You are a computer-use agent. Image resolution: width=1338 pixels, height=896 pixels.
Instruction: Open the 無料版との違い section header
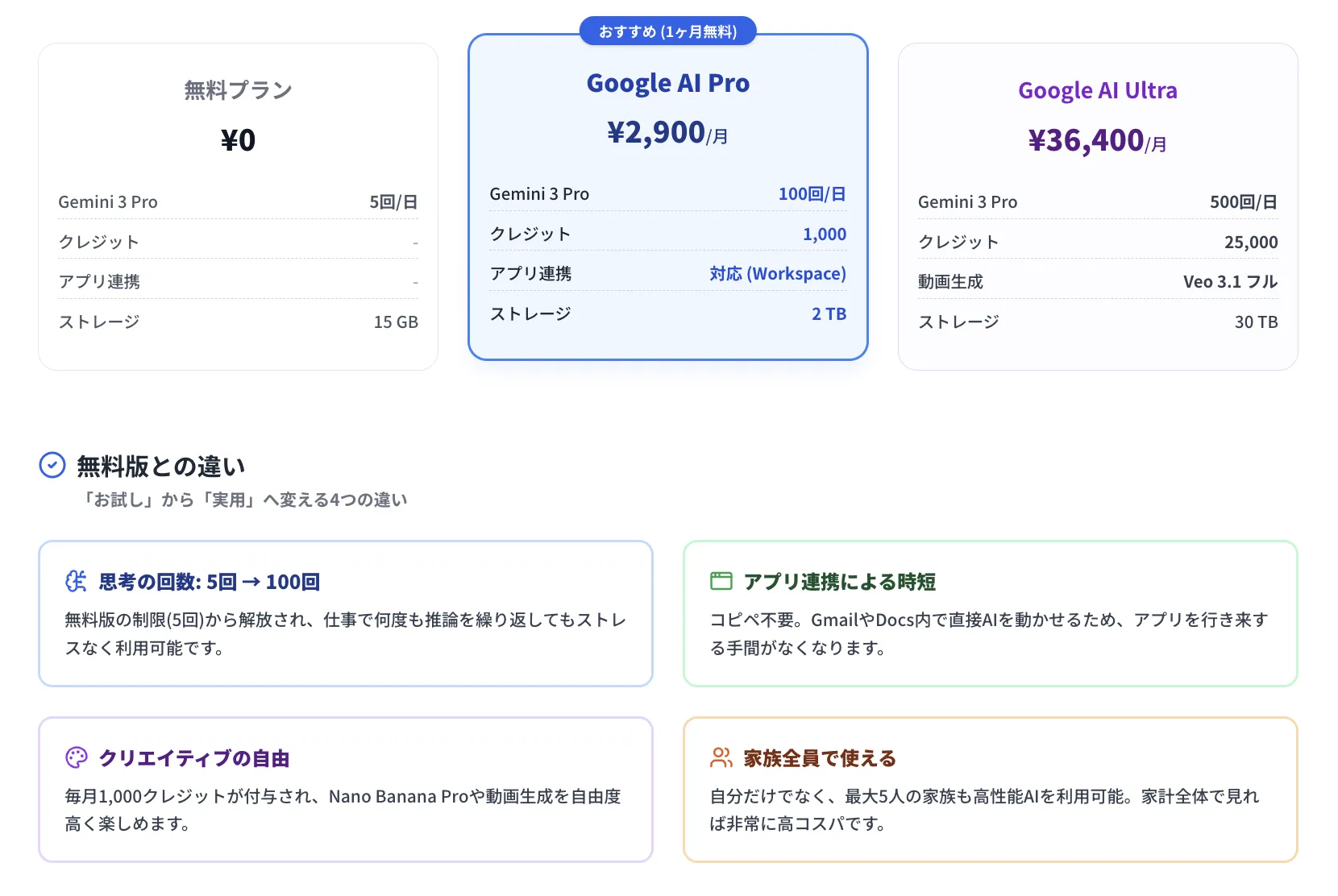coord(160,466)
